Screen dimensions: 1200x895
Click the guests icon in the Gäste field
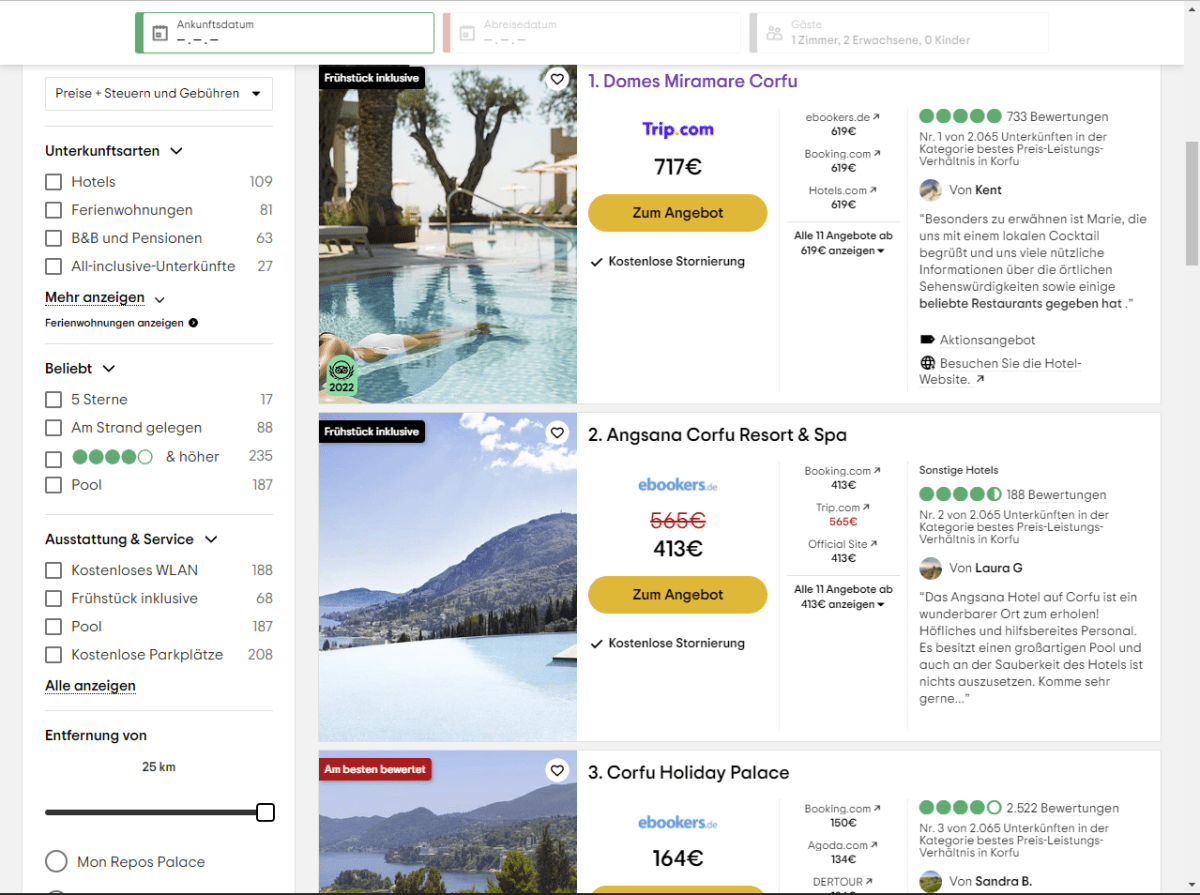click(774, 32)
